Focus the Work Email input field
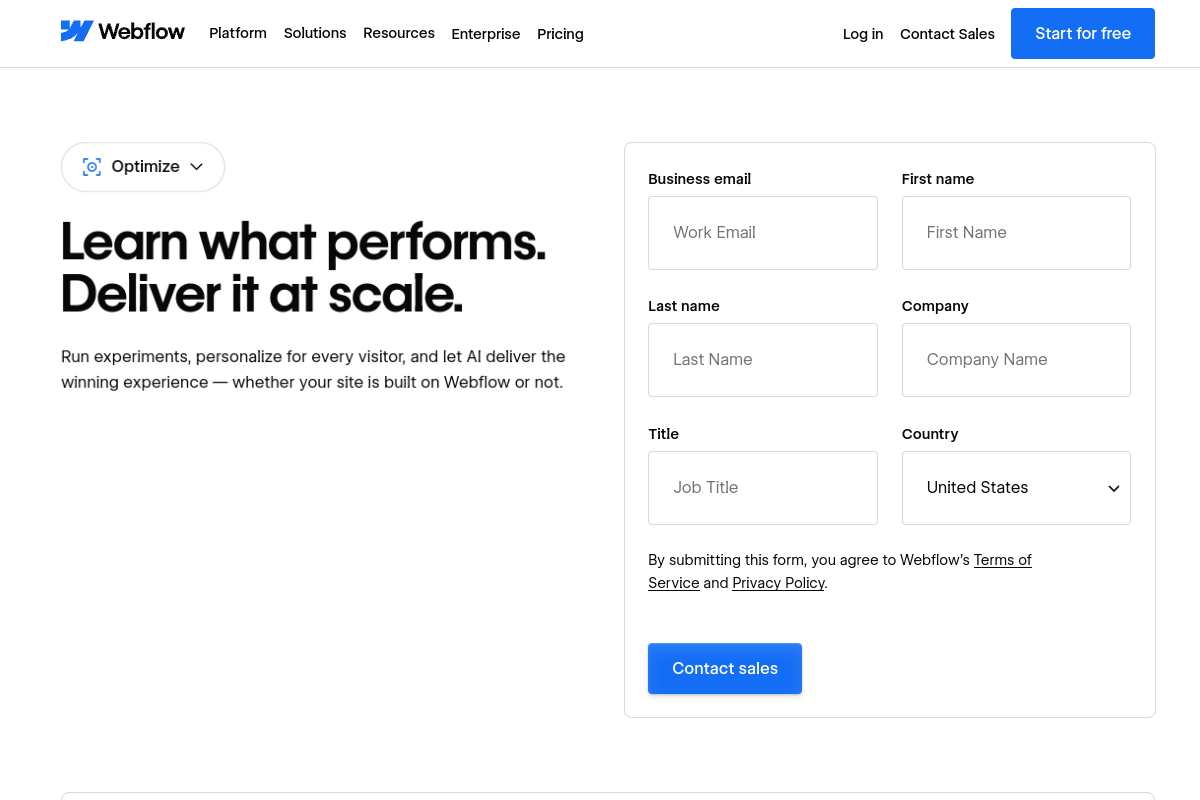 click(763, 233)
